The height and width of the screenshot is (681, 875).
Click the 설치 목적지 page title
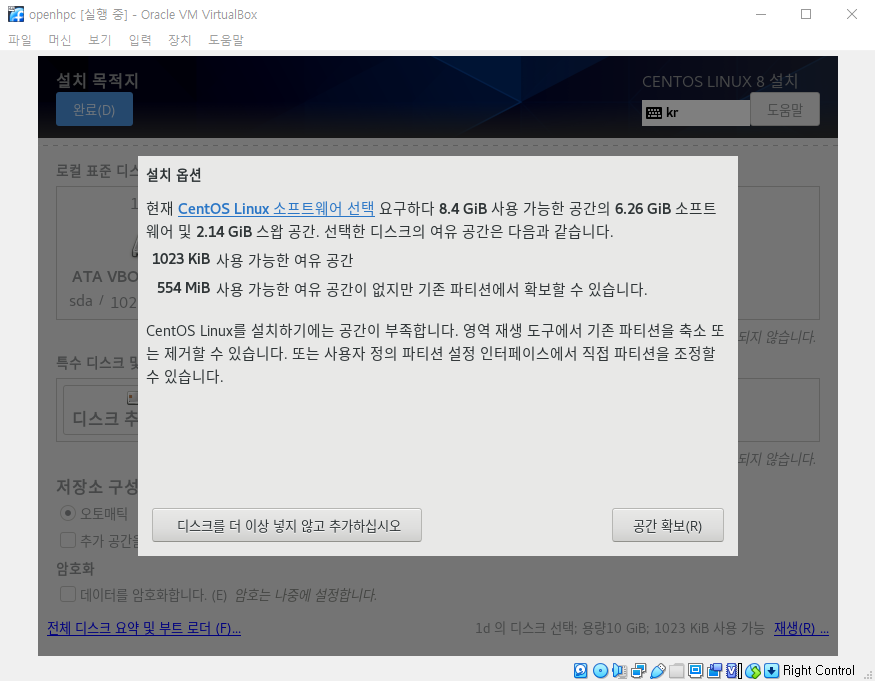(x=97, y=80)
